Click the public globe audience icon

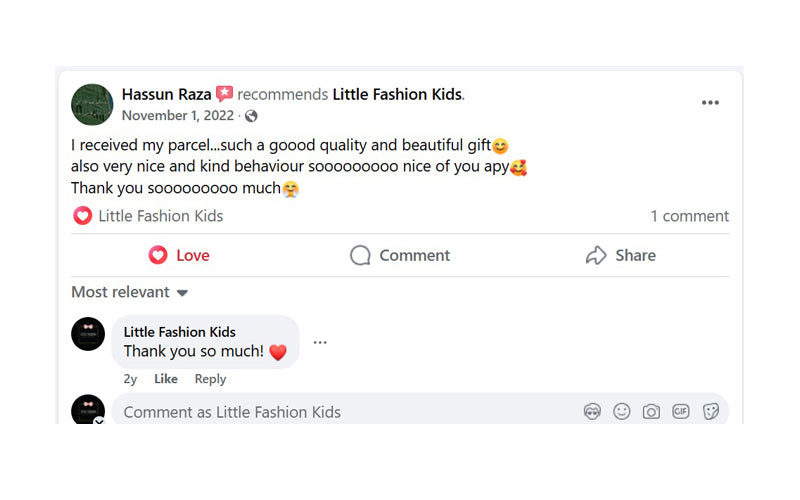[x=251, y=116]
